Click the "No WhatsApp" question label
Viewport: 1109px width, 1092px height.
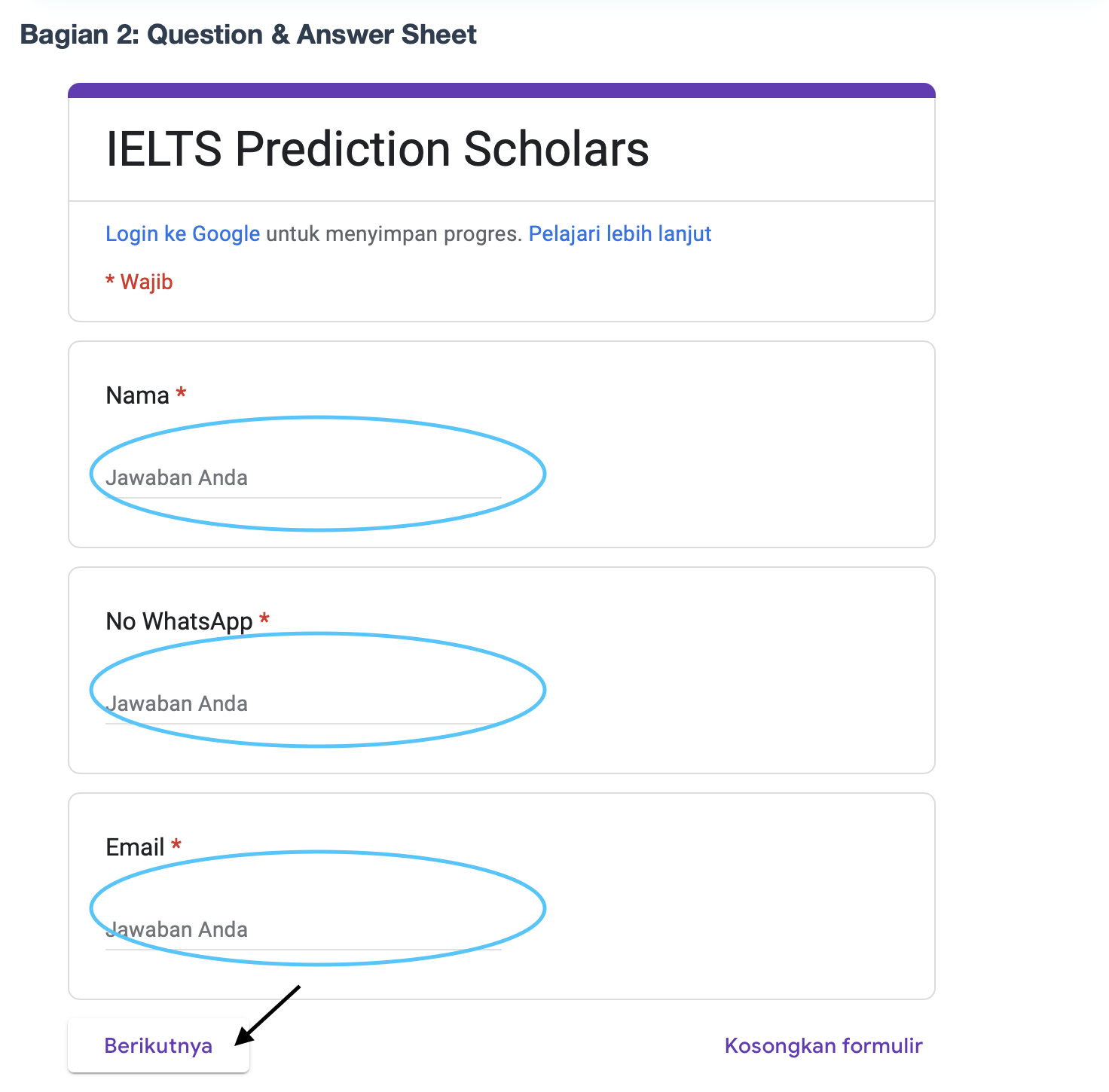pyautogui.click(x=179, y=621)
